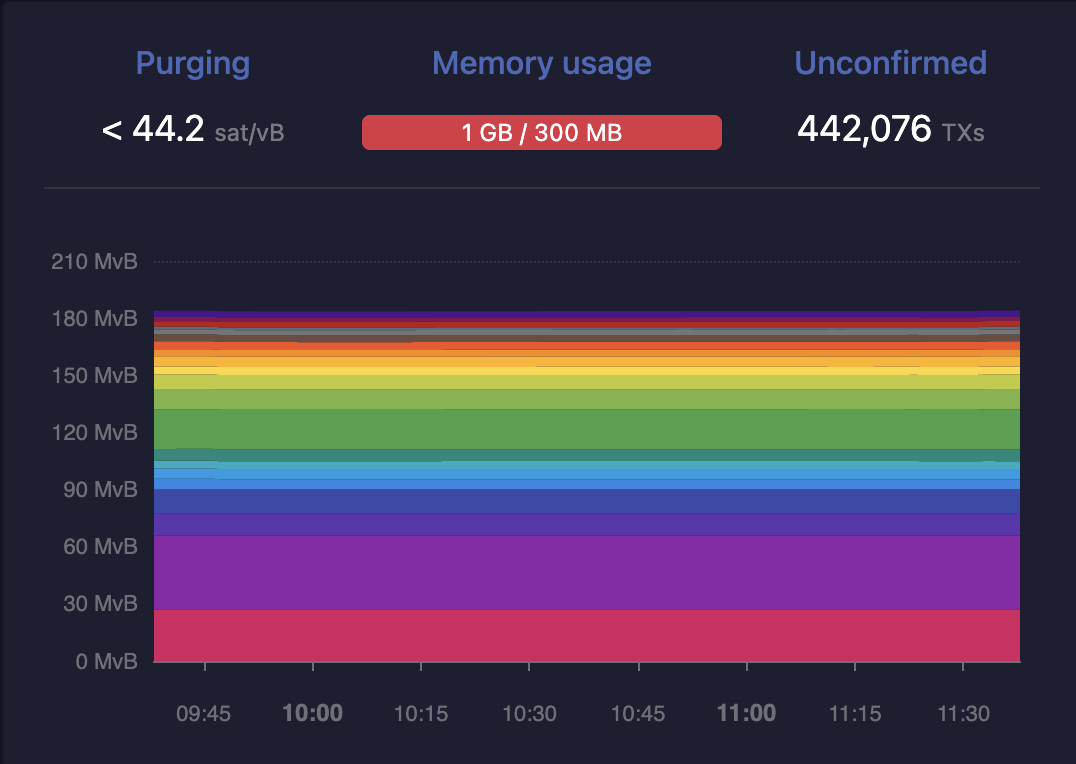1076x764 pixels.
Task: Click the wide dark green band in chart
Action: [x=587, y=429]
